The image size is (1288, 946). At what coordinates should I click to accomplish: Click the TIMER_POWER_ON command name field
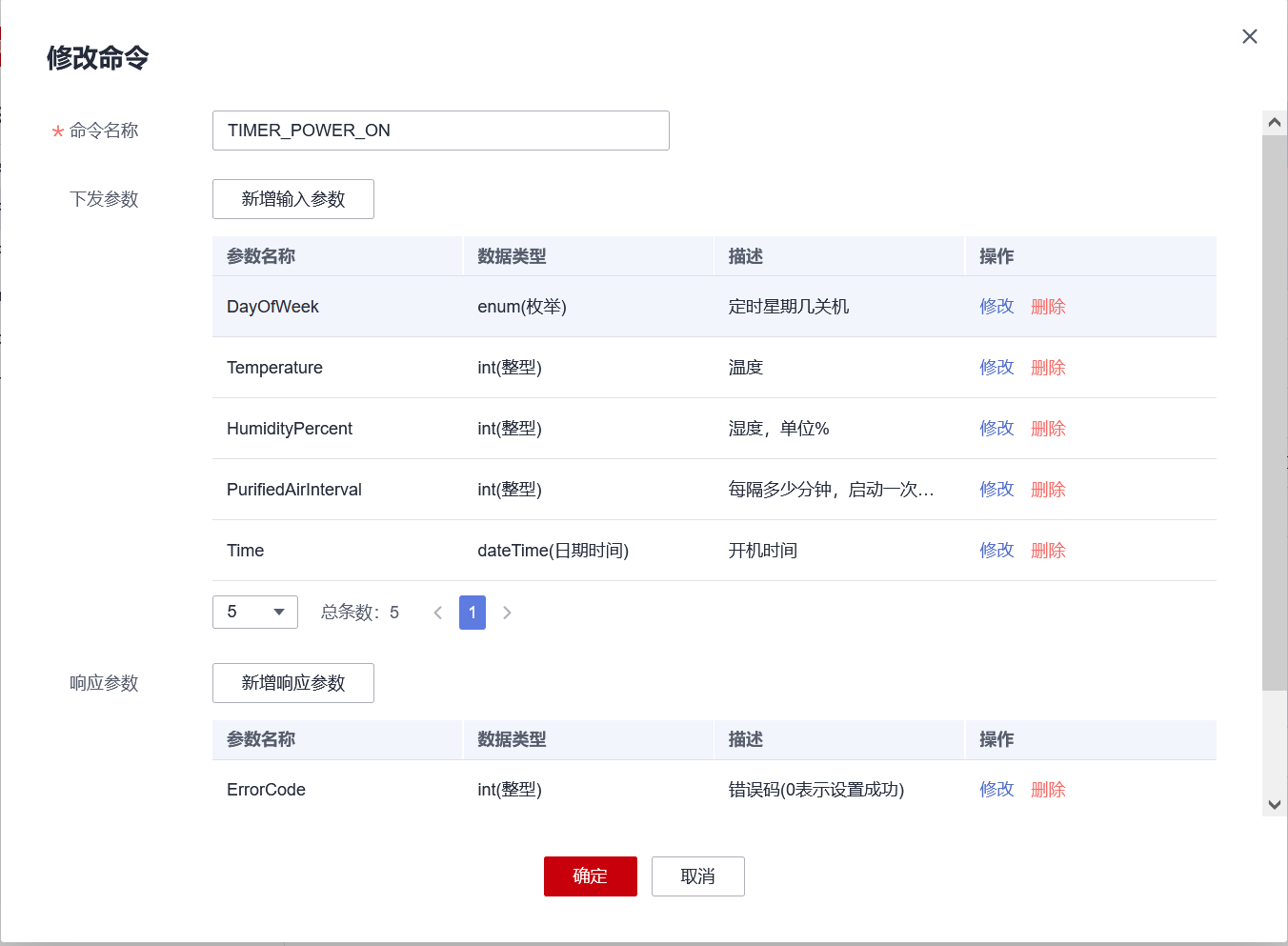[440, 131]
